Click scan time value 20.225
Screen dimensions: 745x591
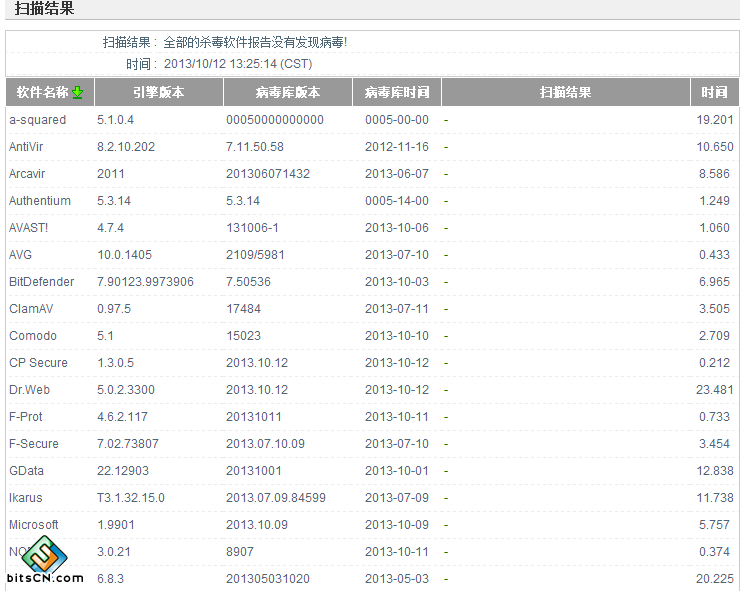715,579
